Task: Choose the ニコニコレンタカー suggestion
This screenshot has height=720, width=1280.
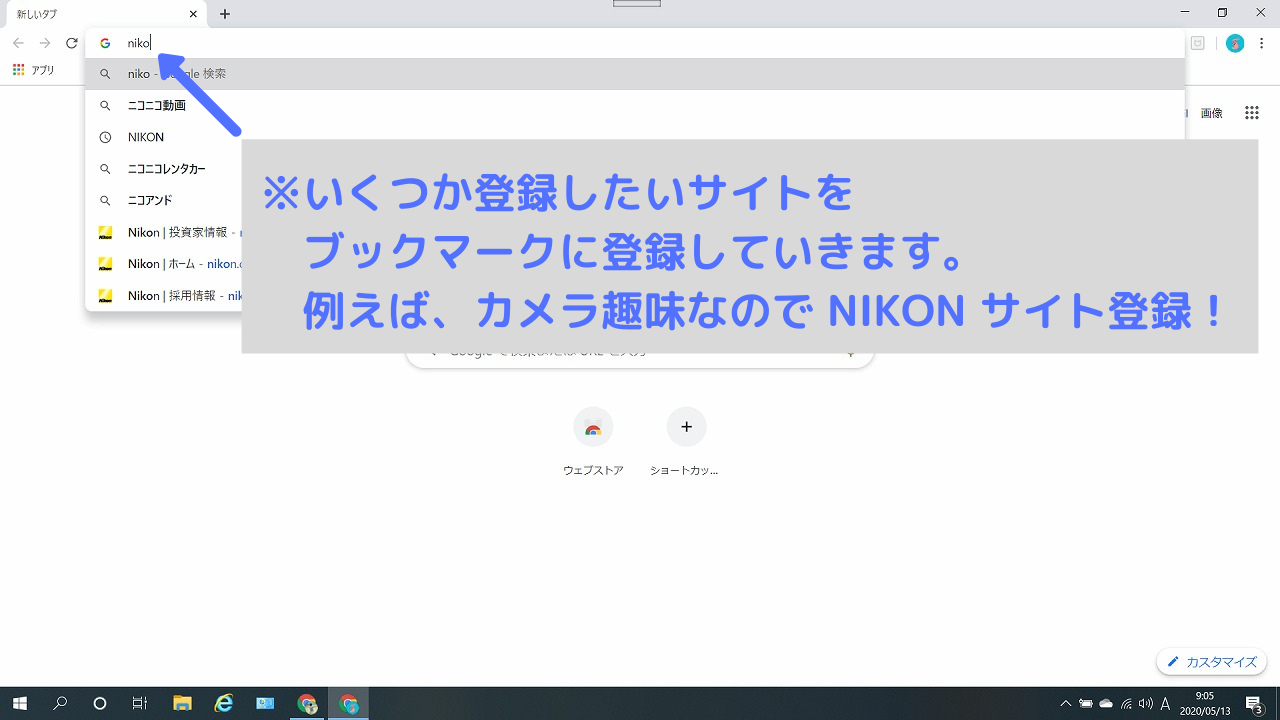Action: [x=165, y=169]
